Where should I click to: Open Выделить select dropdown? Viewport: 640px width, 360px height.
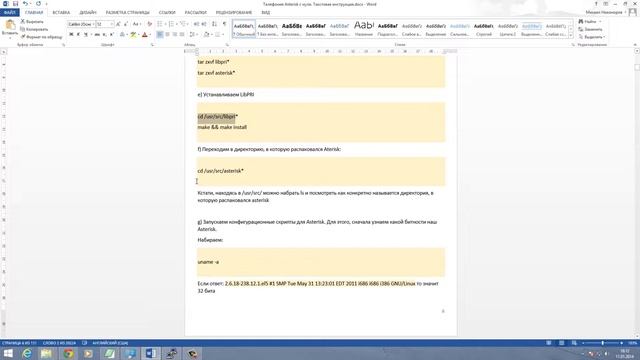click(592, 37)
